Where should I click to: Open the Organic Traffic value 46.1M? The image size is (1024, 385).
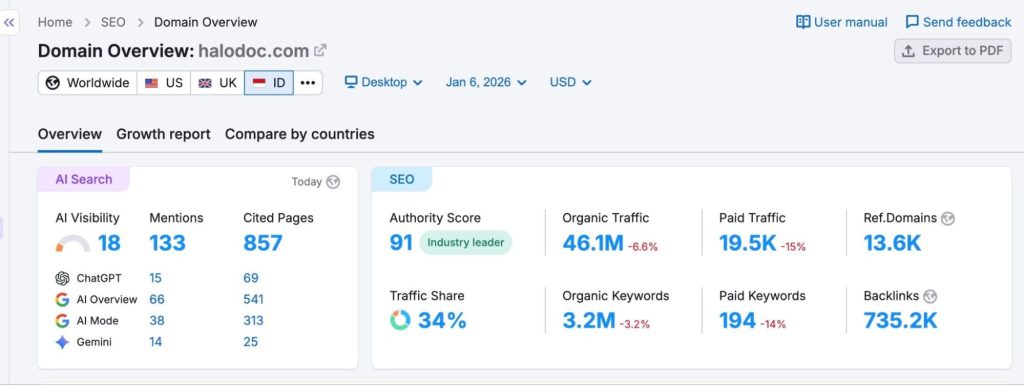tap(593, 243)
